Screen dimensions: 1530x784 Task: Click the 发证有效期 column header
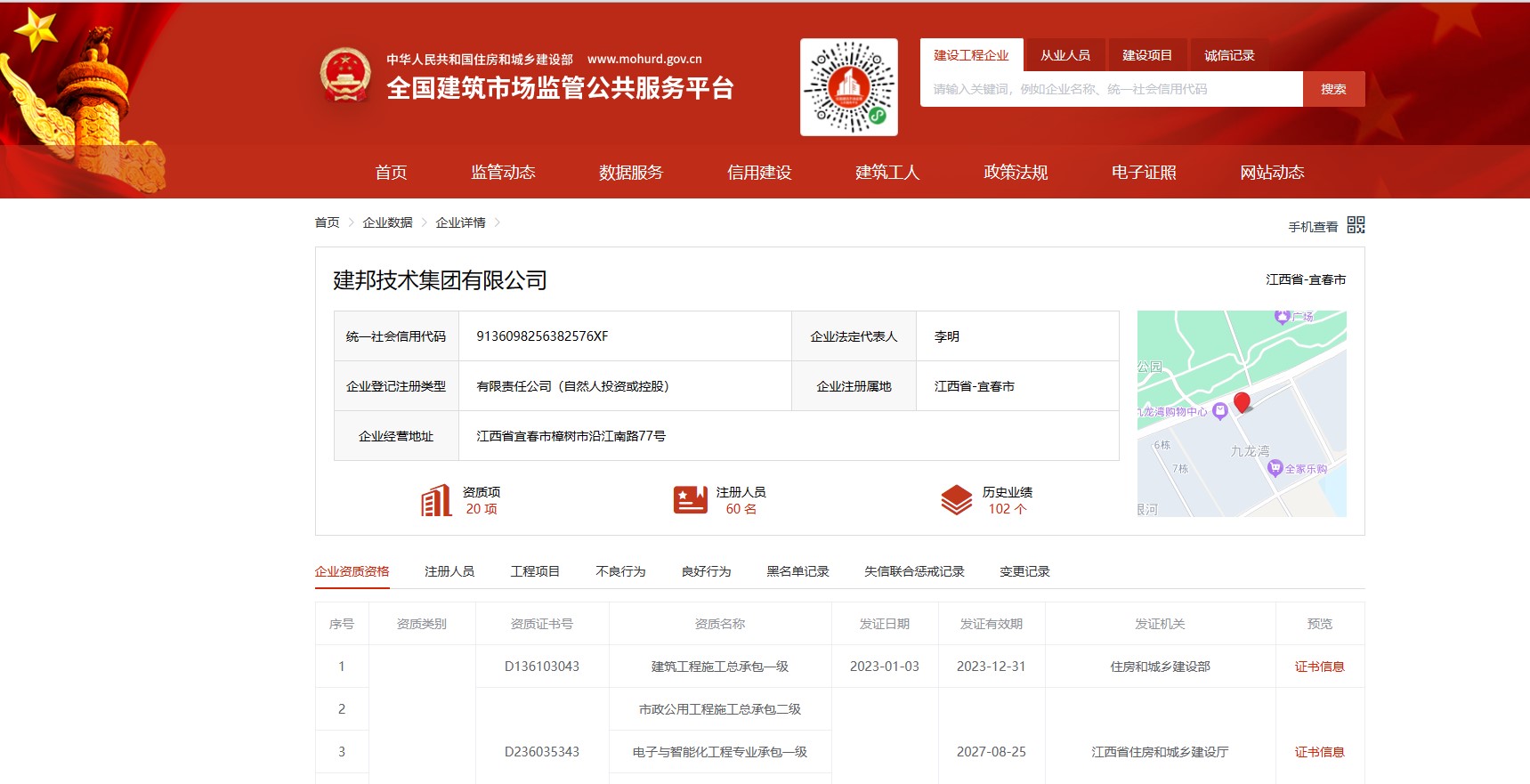[992, 624]
